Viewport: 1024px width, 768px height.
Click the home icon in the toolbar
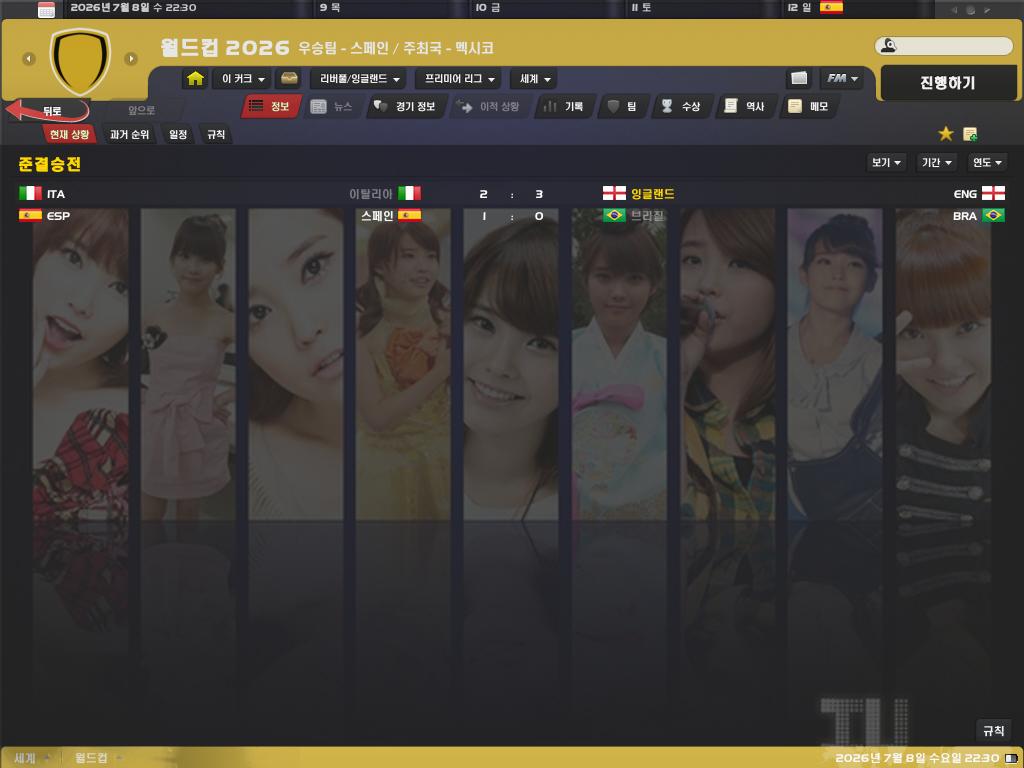click(x=195, y=79)
